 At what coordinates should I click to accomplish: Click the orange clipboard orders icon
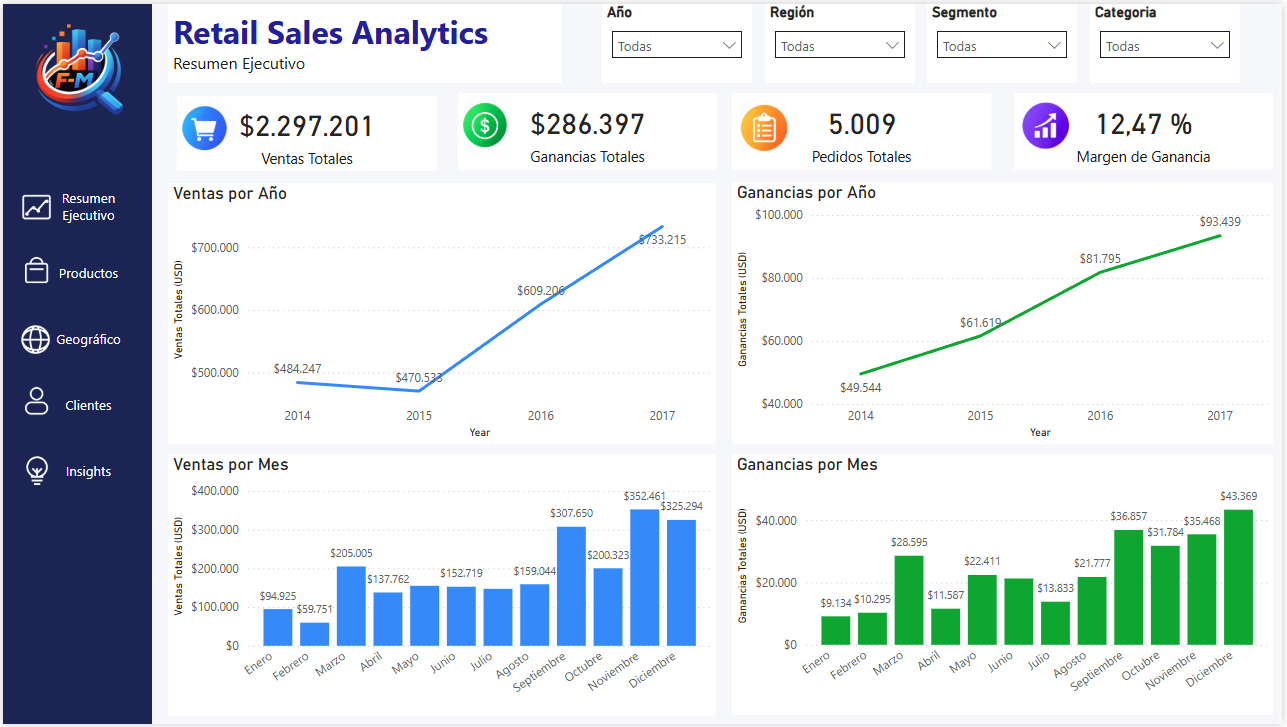tap(764, 128)
